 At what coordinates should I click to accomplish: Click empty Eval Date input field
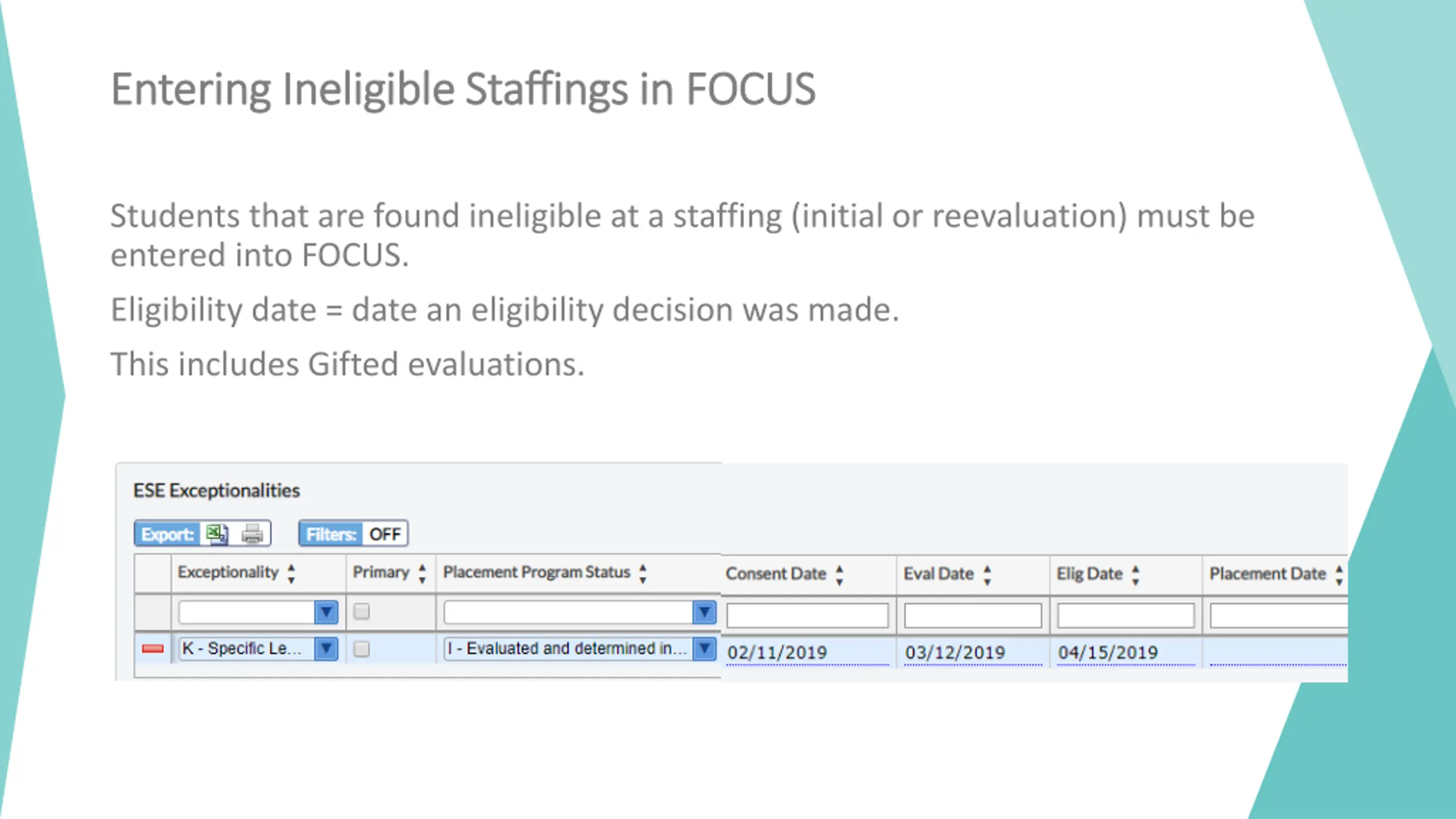(973, 615)
